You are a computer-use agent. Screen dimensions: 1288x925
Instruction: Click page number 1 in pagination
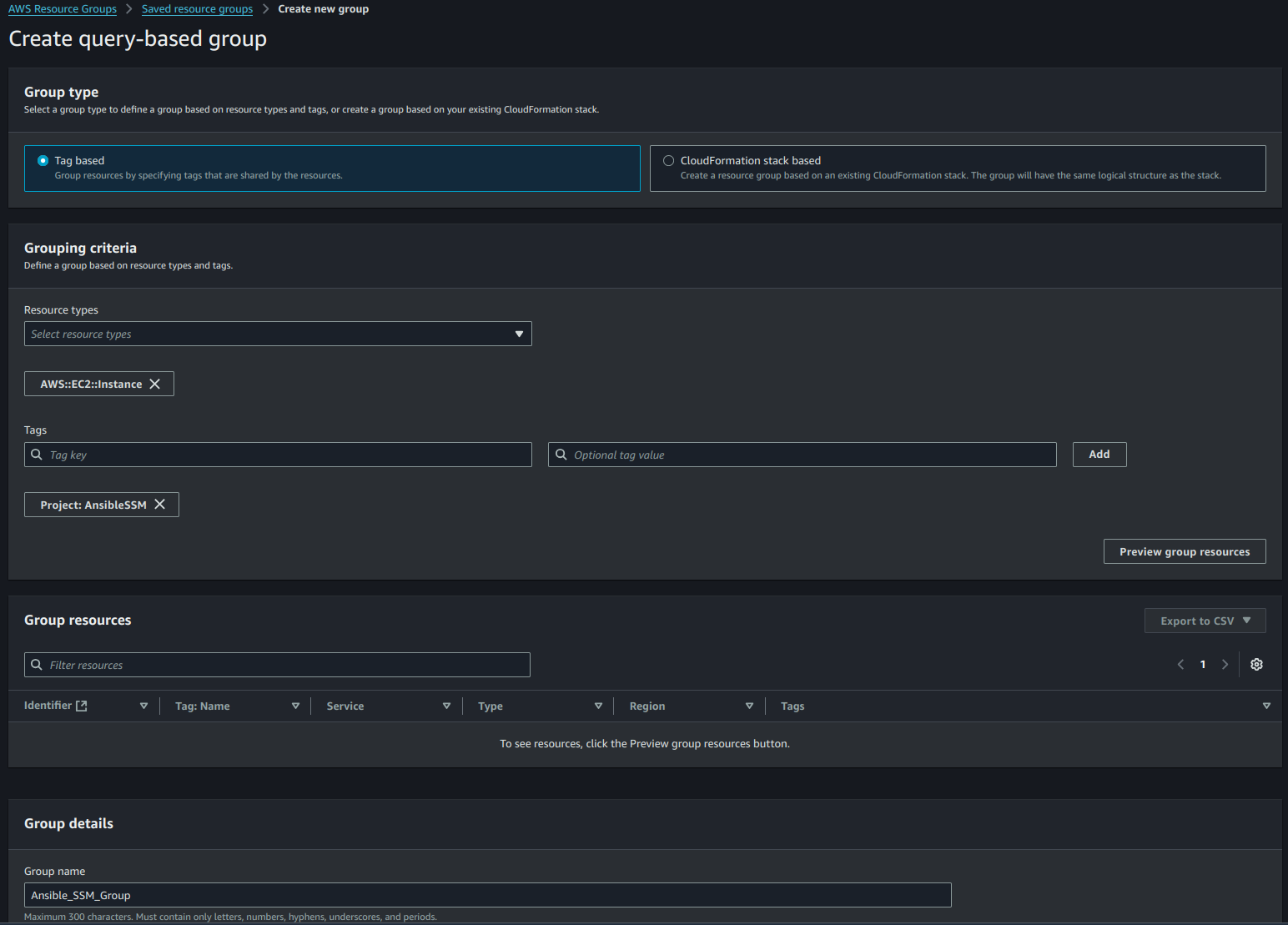(x=1203, y=665)
